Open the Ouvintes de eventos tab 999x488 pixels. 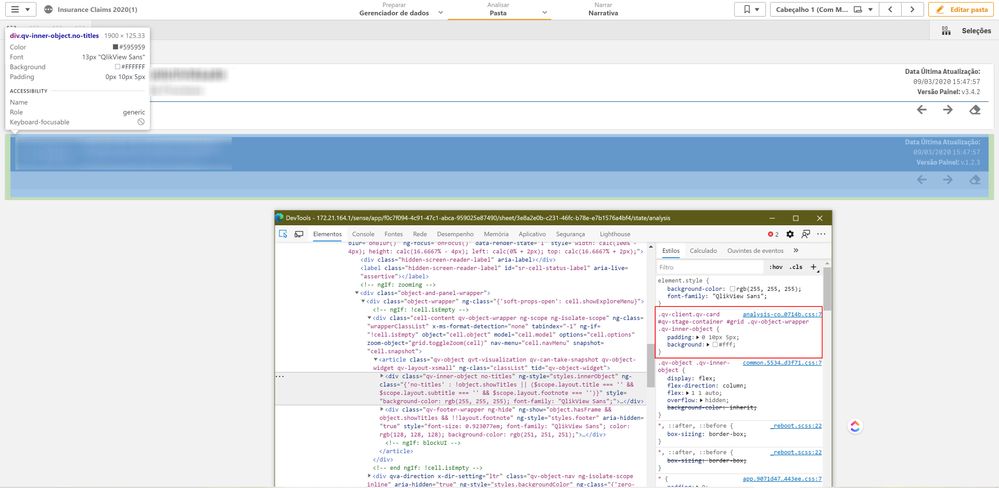coord(756,251)
